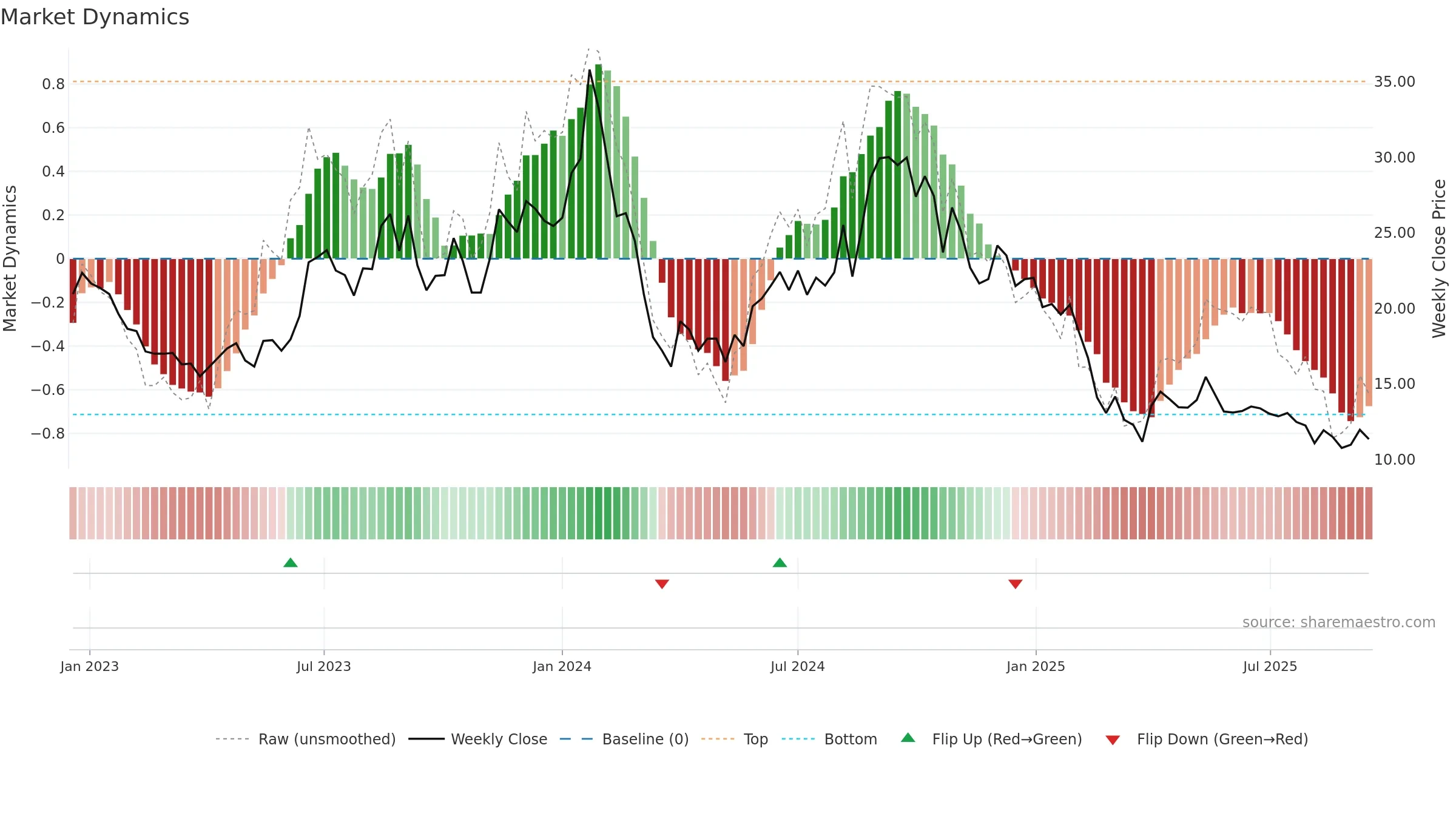1456x819 pixels.
Task: Toggle the Flip Down (Green→Red) legend item
Action: 1206,739
